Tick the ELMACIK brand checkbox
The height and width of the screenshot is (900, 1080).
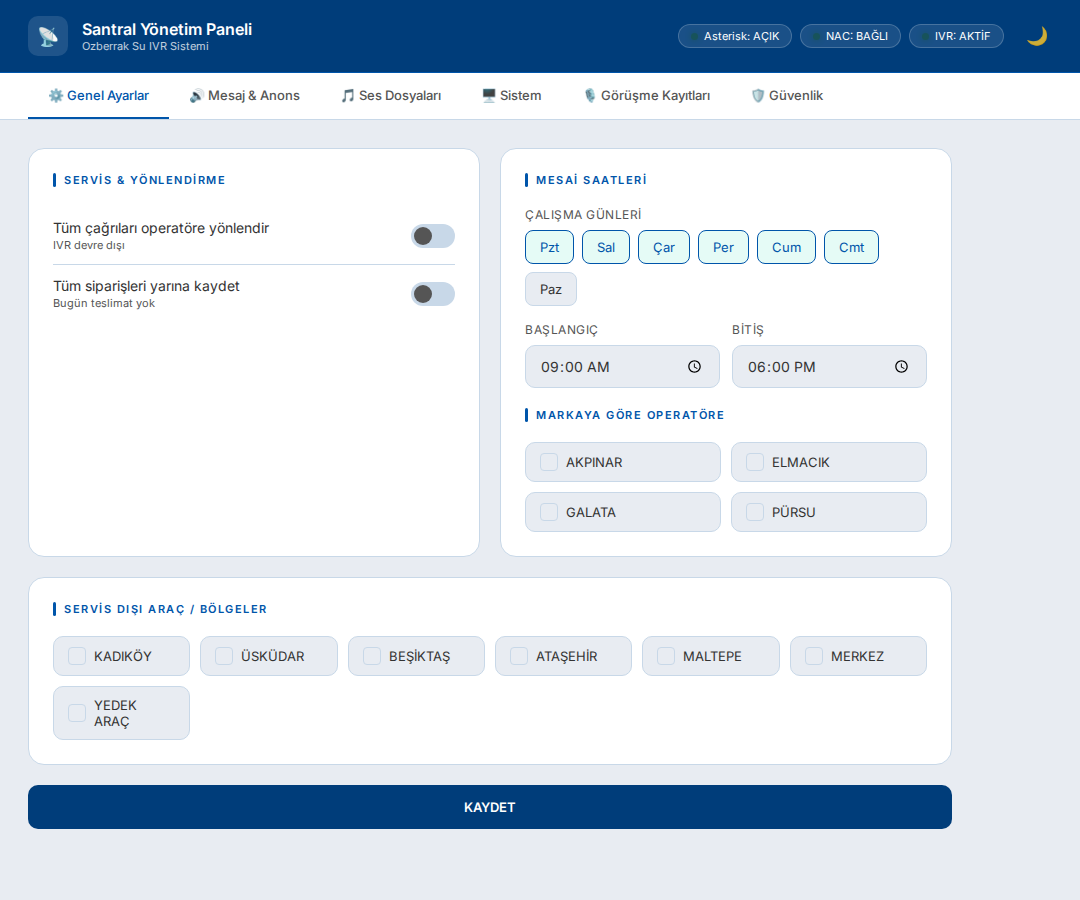click(755, 462)
